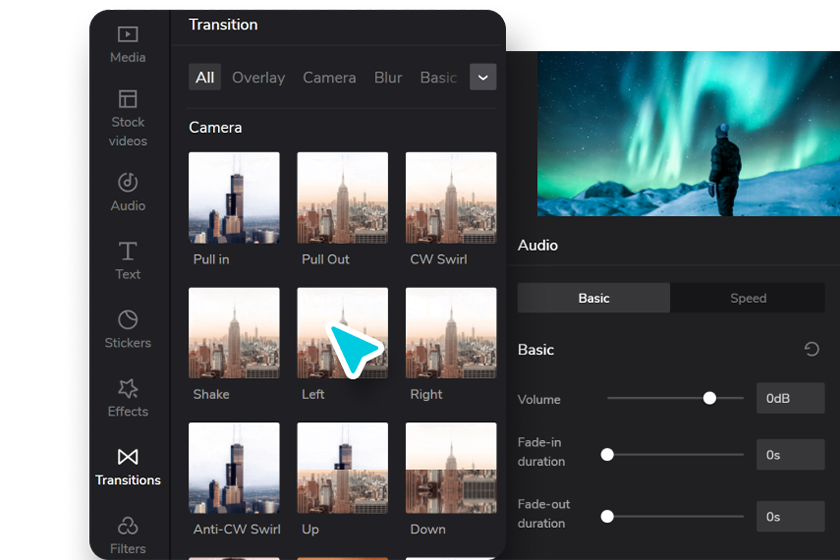Viewport: 840px width, 560px height.
Task: Click the Volume slider handle
Action: (x=709, y=398)
